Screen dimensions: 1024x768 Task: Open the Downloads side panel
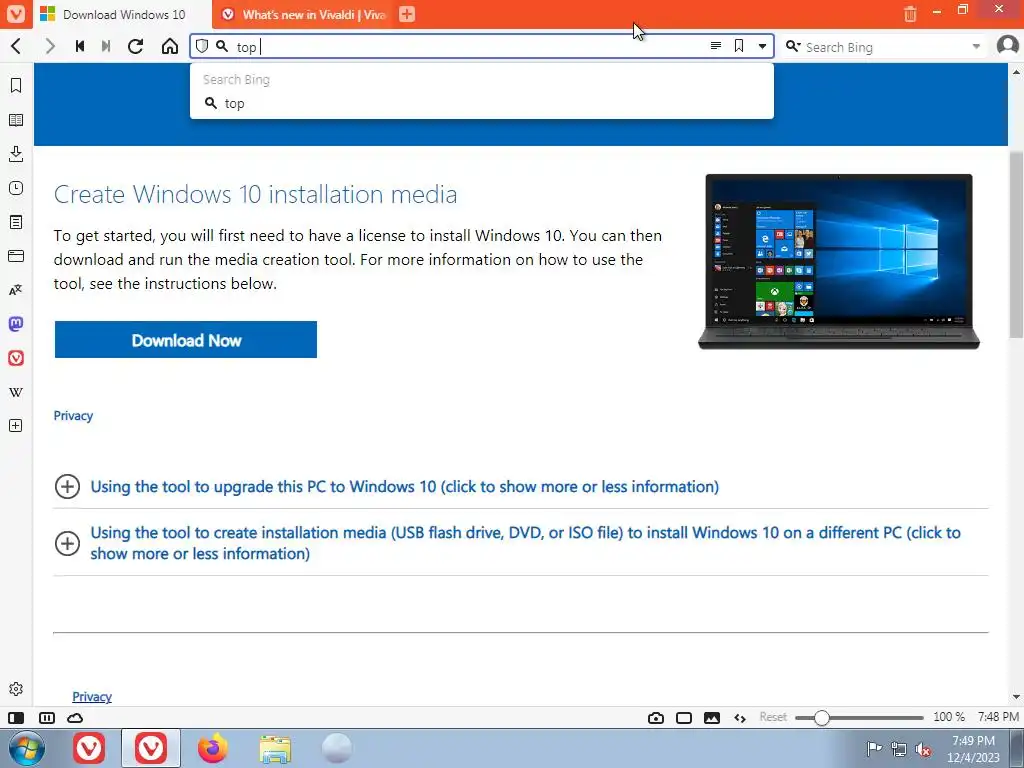(x=16, y=153)
